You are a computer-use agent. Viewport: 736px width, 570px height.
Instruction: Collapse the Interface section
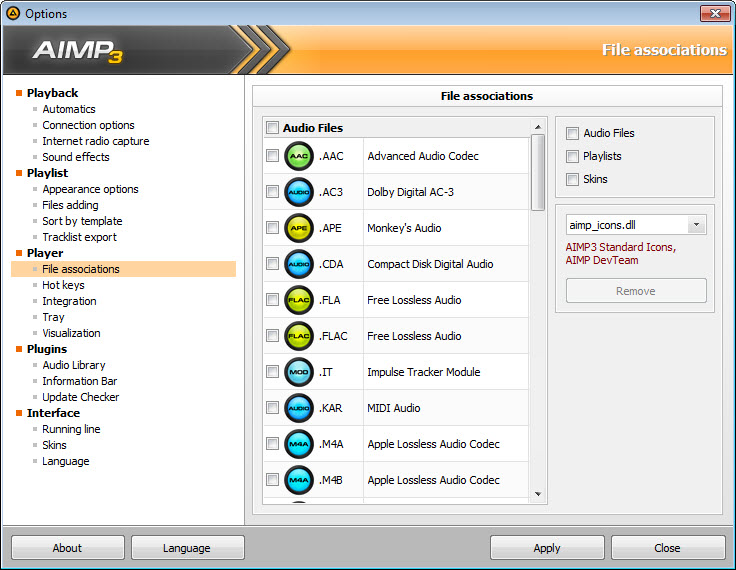pos(19,413)
